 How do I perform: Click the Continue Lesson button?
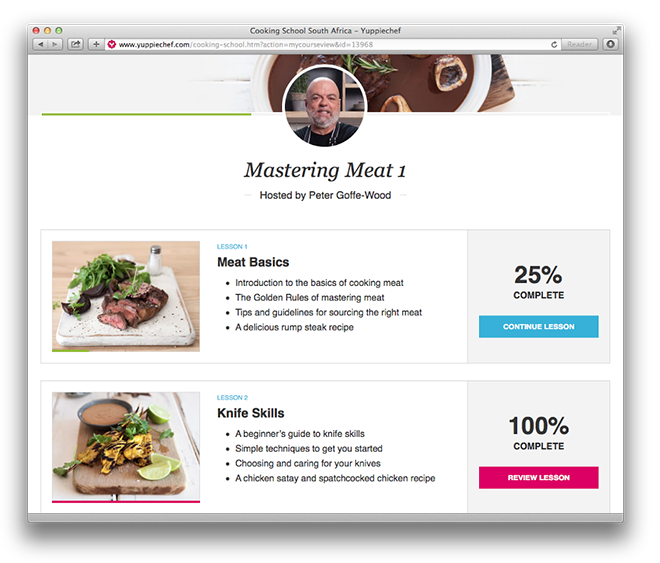tap(538, 327)
